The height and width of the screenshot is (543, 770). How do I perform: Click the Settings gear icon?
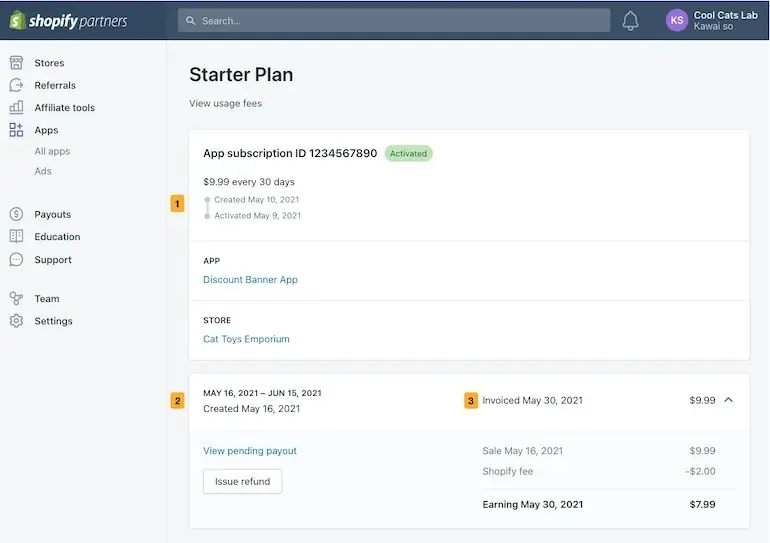point(16,321)
